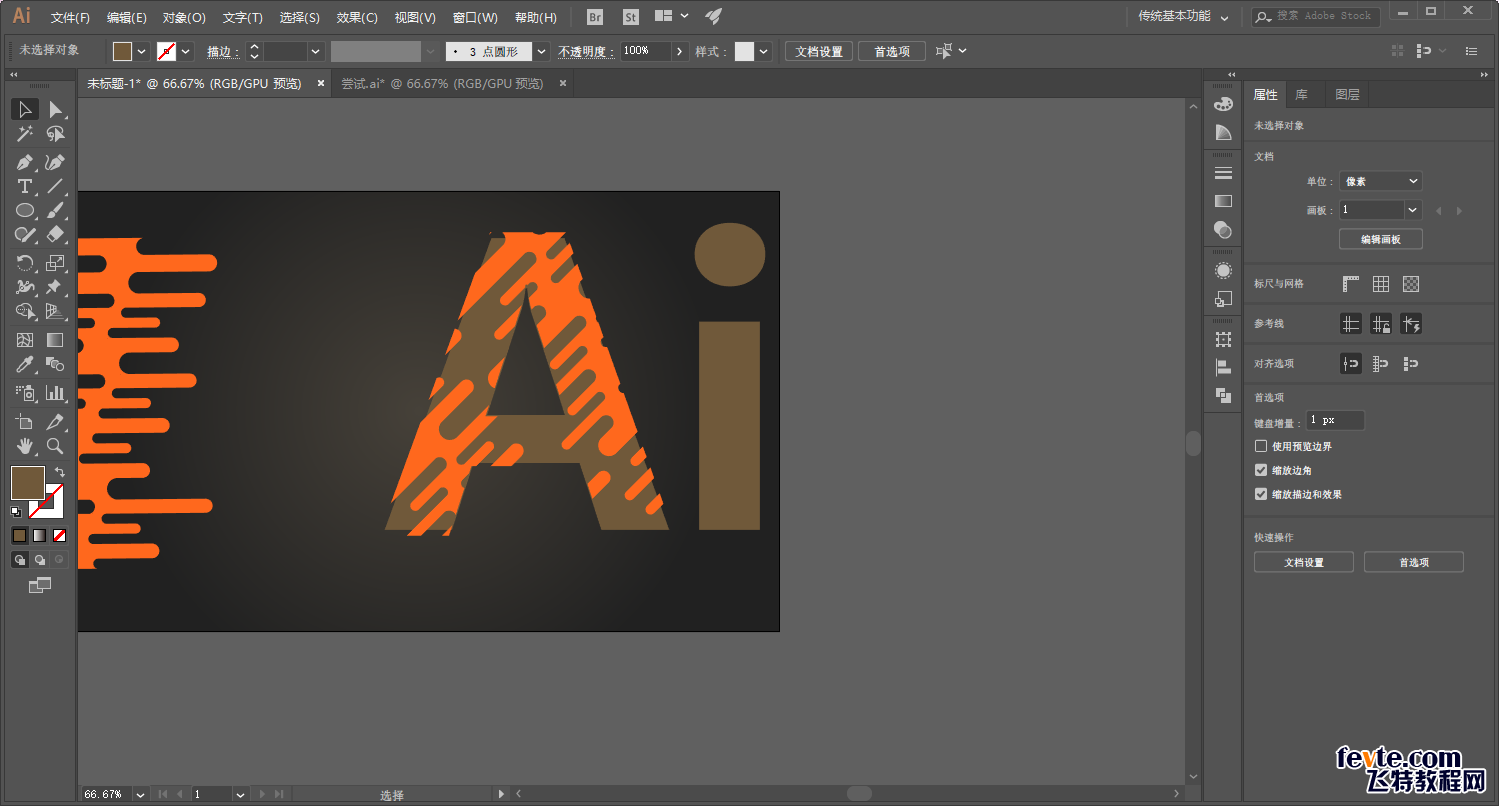Open the Adobe Stock (St) icon
This screenshot has height=806, width=1499.
[x=630, y=17]
